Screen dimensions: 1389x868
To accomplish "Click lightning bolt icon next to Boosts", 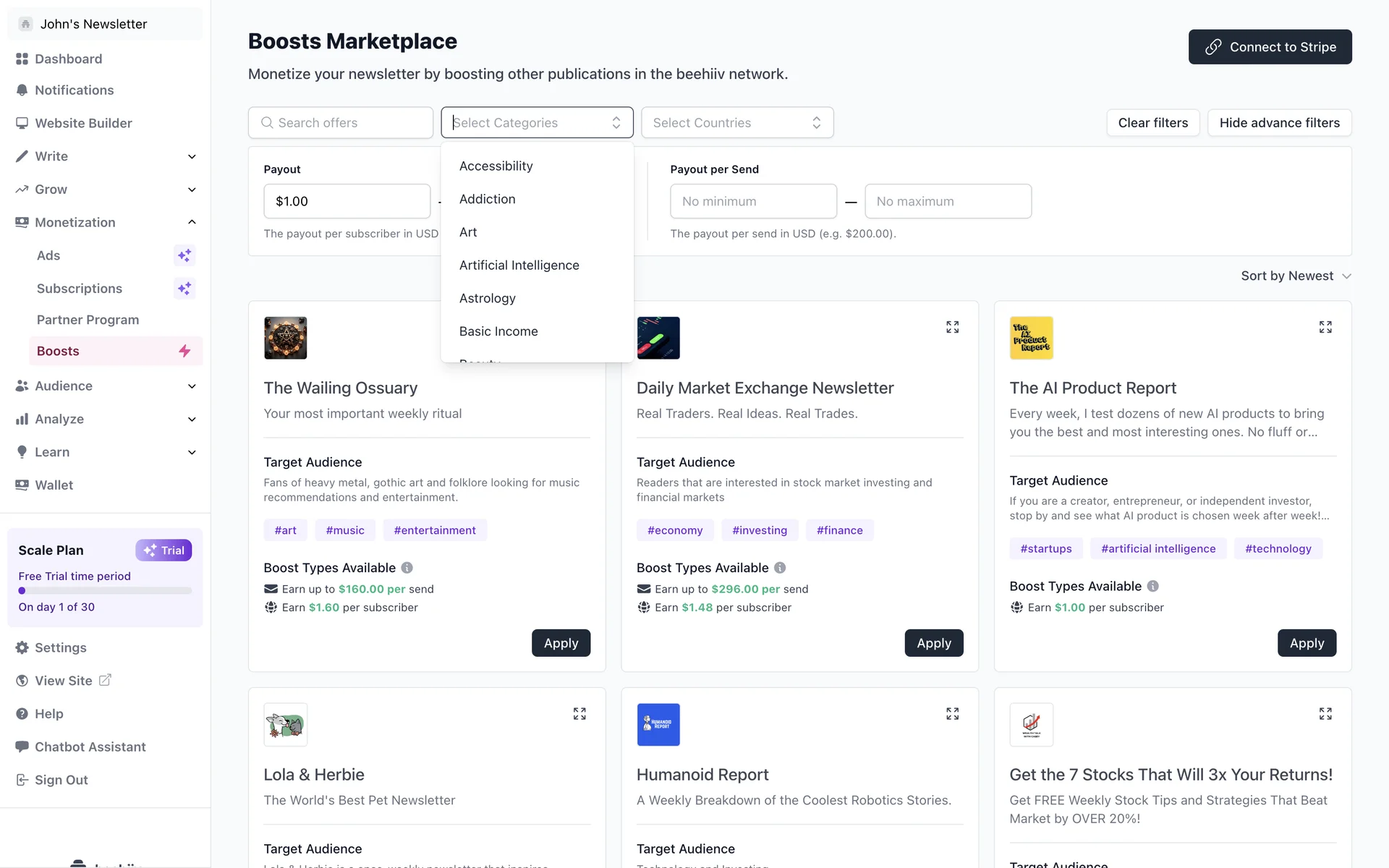I will 184,351.
